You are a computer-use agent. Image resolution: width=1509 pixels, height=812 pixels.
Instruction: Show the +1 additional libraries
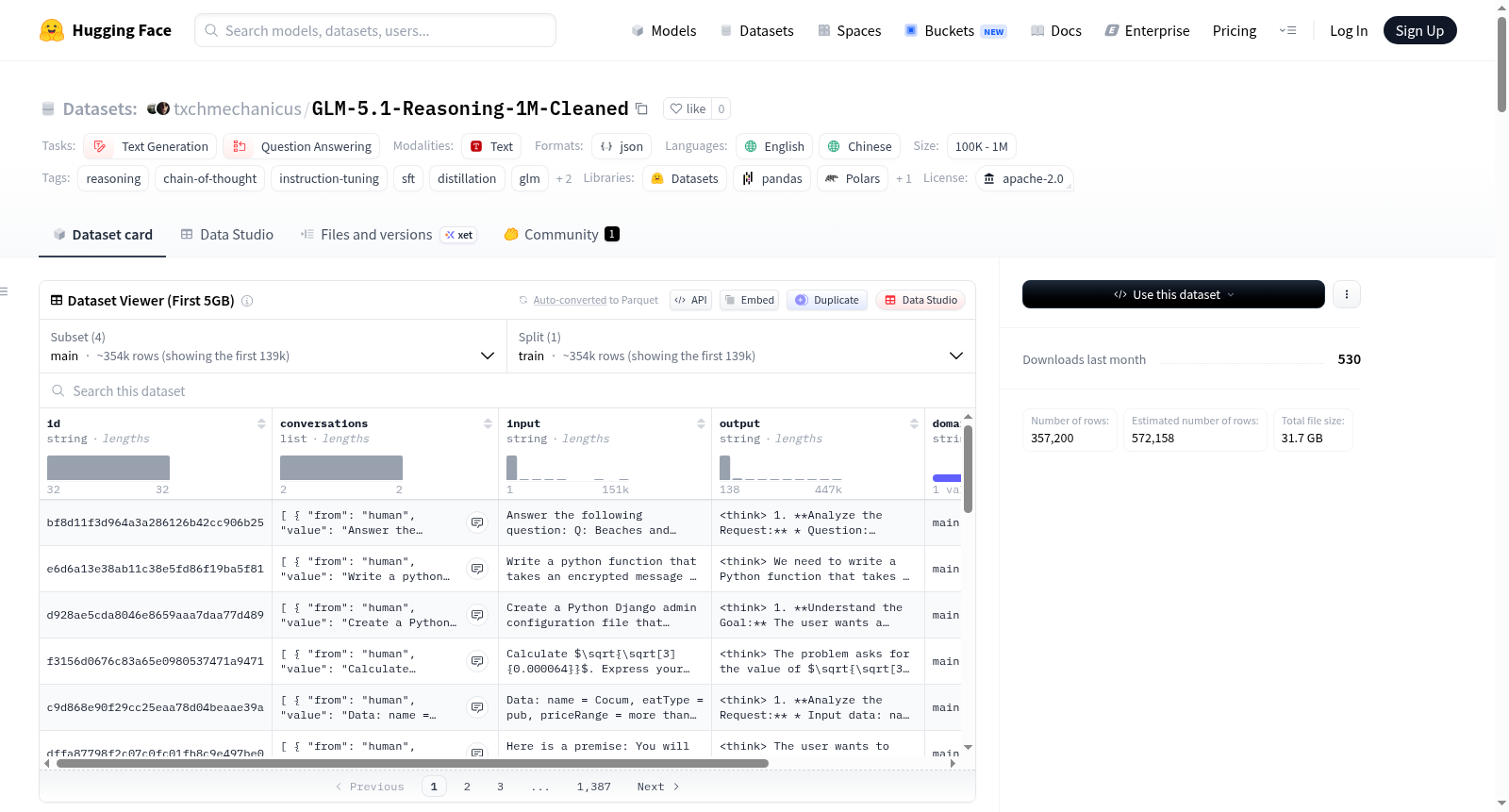904,178
